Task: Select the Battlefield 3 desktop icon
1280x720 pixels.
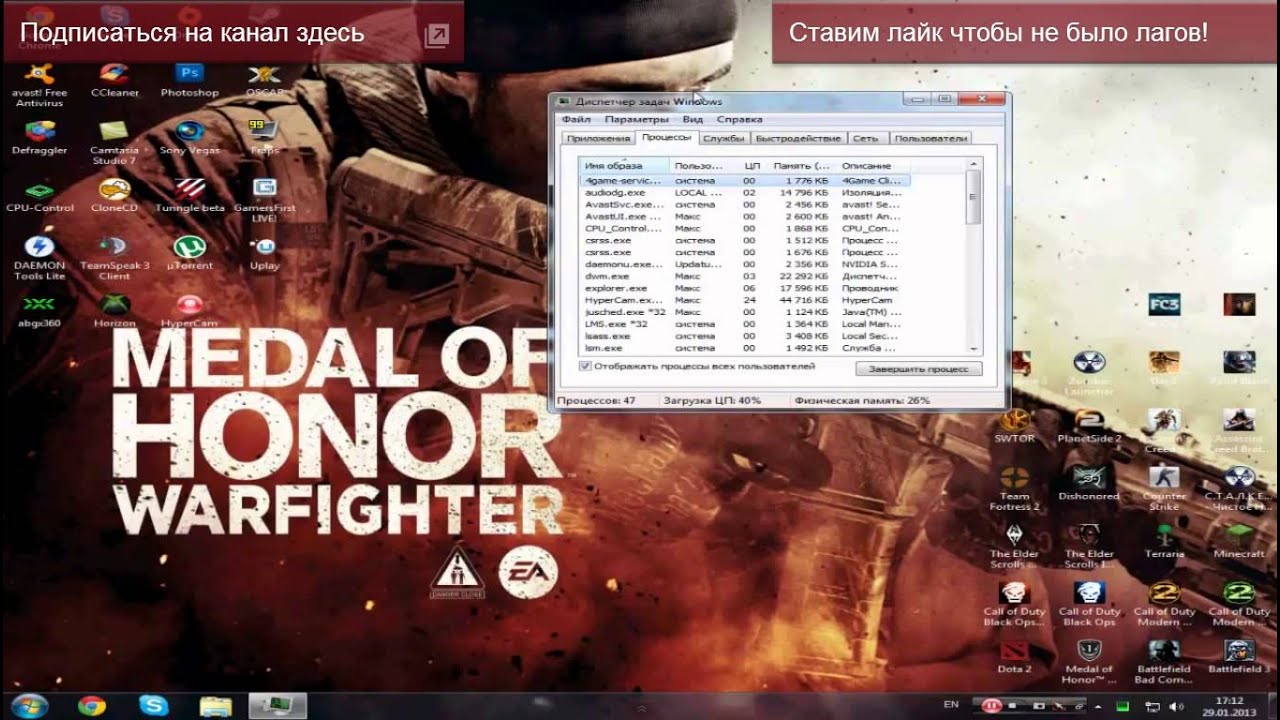Action: coord(1239,656)
